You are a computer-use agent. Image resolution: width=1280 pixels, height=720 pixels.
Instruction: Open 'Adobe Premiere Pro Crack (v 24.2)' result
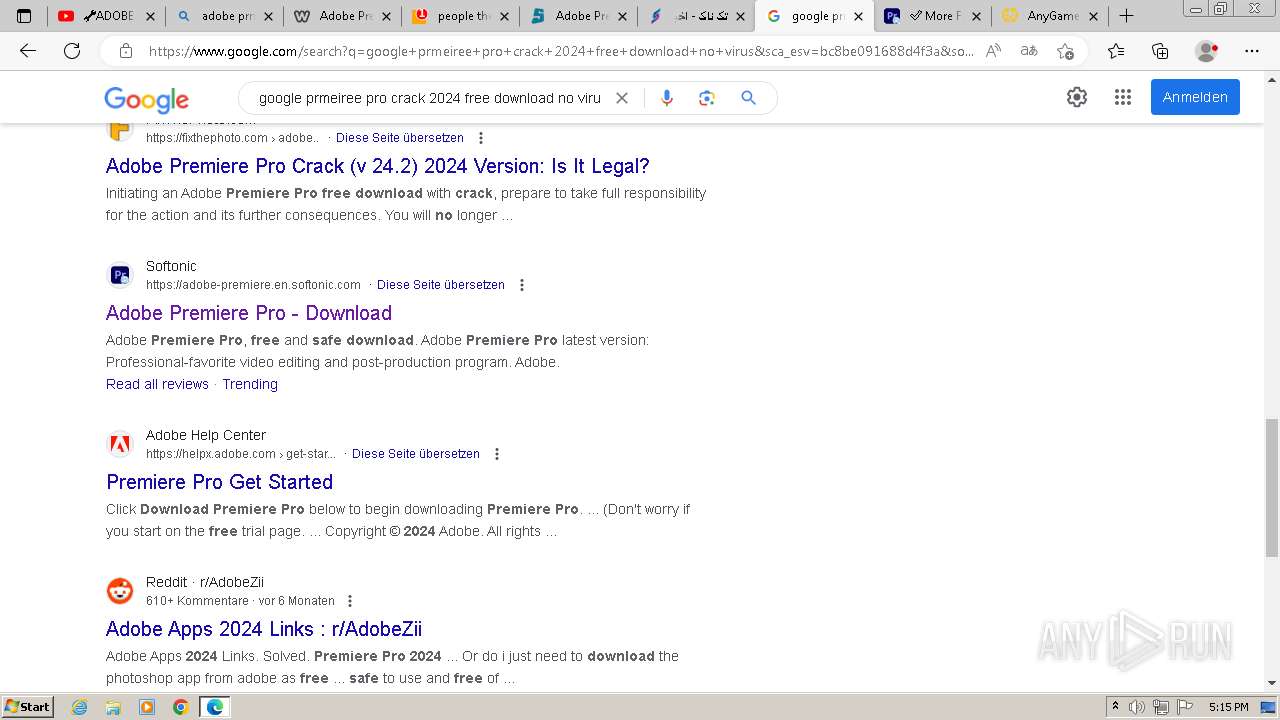378,166
